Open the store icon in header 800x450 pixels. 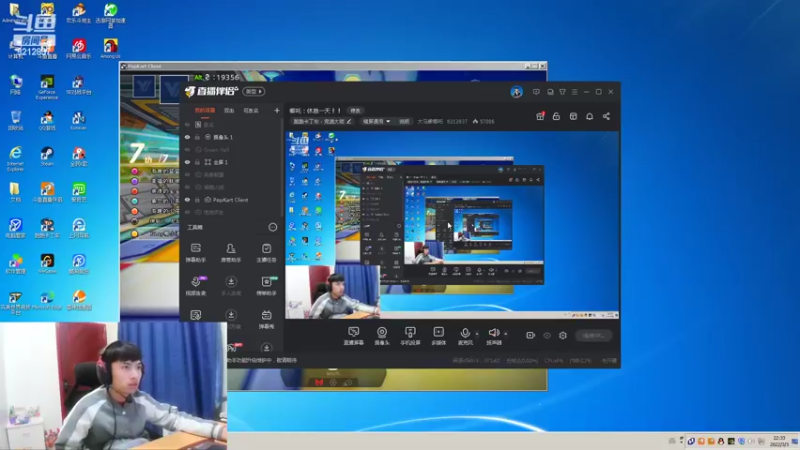pos(573,116)
